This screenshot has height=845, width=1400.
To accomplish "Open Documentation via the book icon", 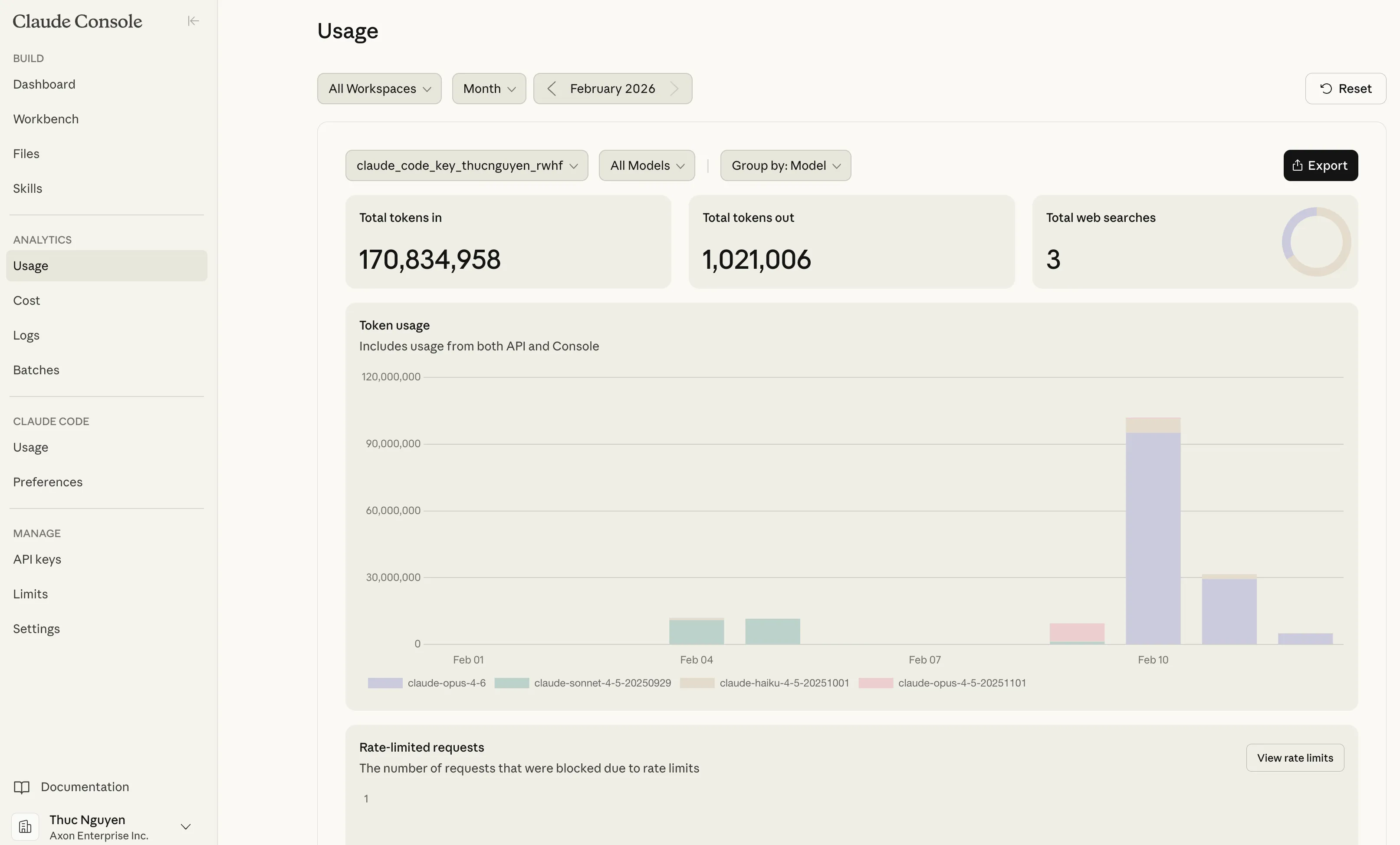I will [23, 787].
